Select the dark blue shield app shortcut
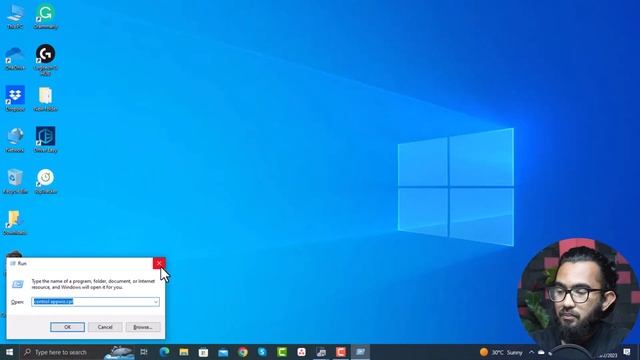Screen dimensions: 640x360 point(45,140)
